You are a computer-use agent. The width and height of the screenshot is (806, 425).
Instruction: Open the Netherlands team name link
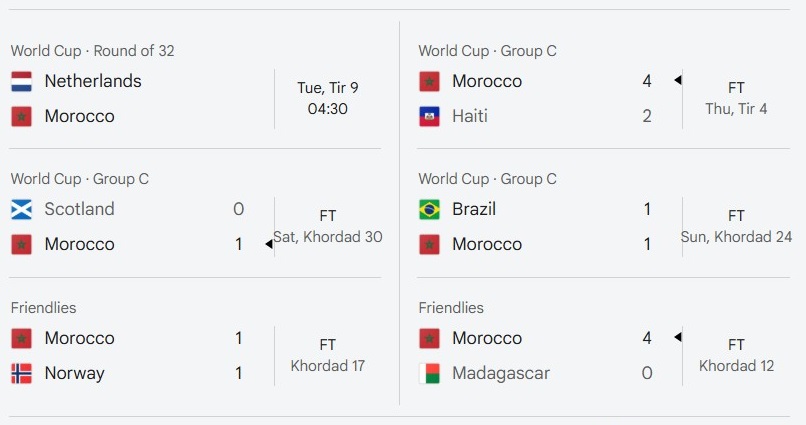[x=93, y=81]
